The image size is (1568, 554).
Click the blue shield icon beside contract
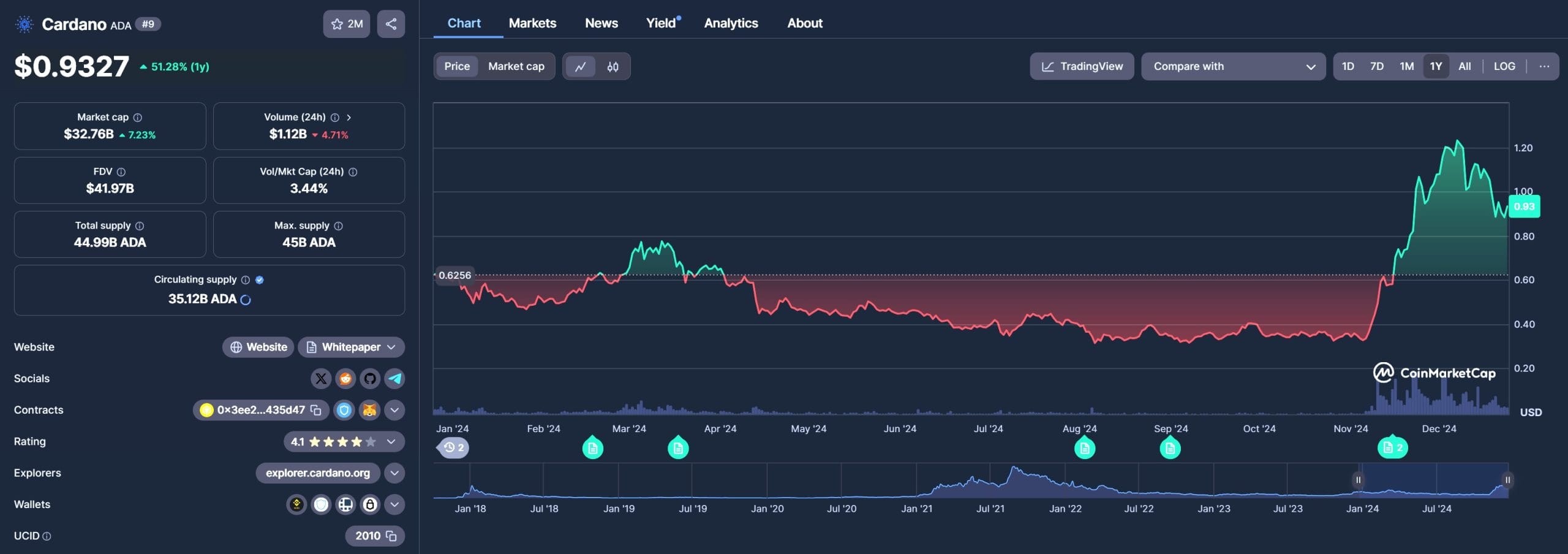coord(344,410)
